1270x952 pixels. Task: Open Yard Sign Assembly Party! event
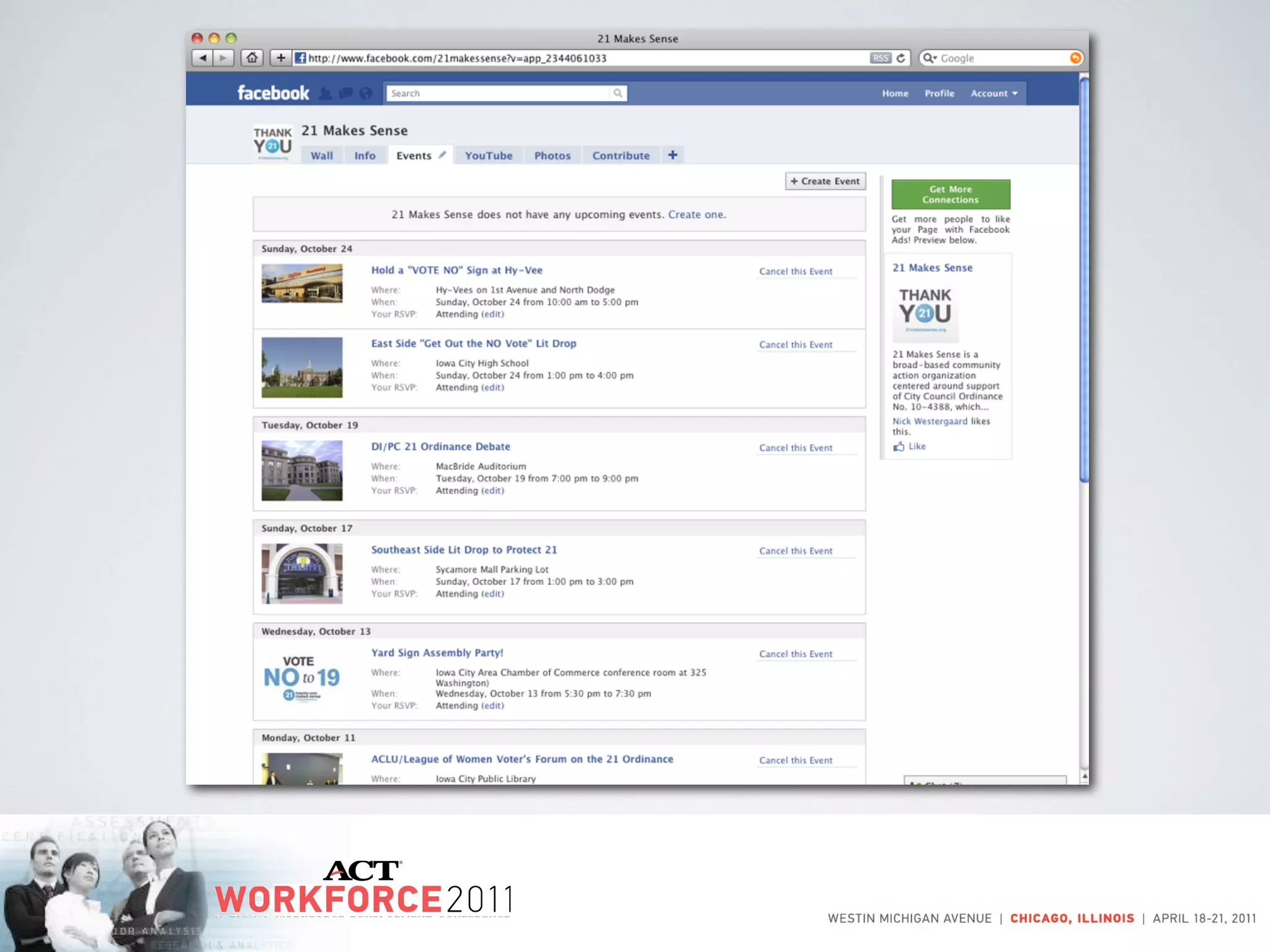click(x=437, y=653)
